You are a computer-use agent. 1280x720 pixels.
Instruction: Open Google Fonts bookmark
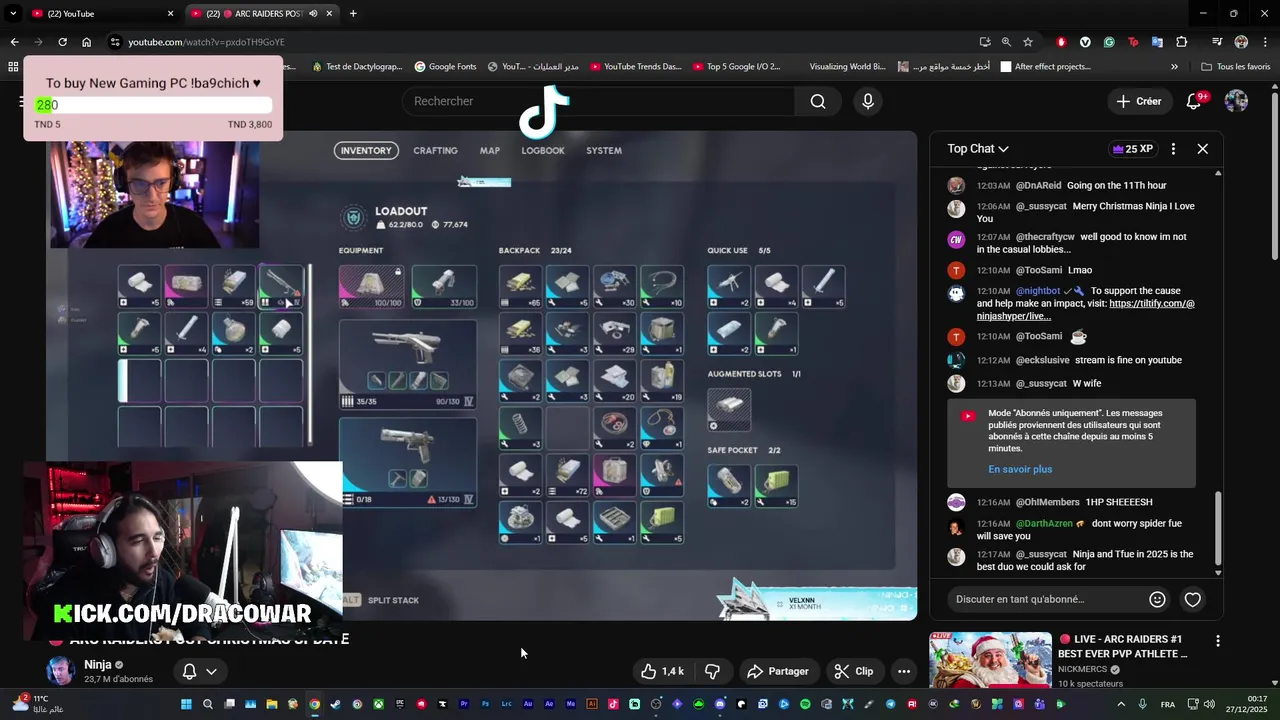click(x=445, y=67)
